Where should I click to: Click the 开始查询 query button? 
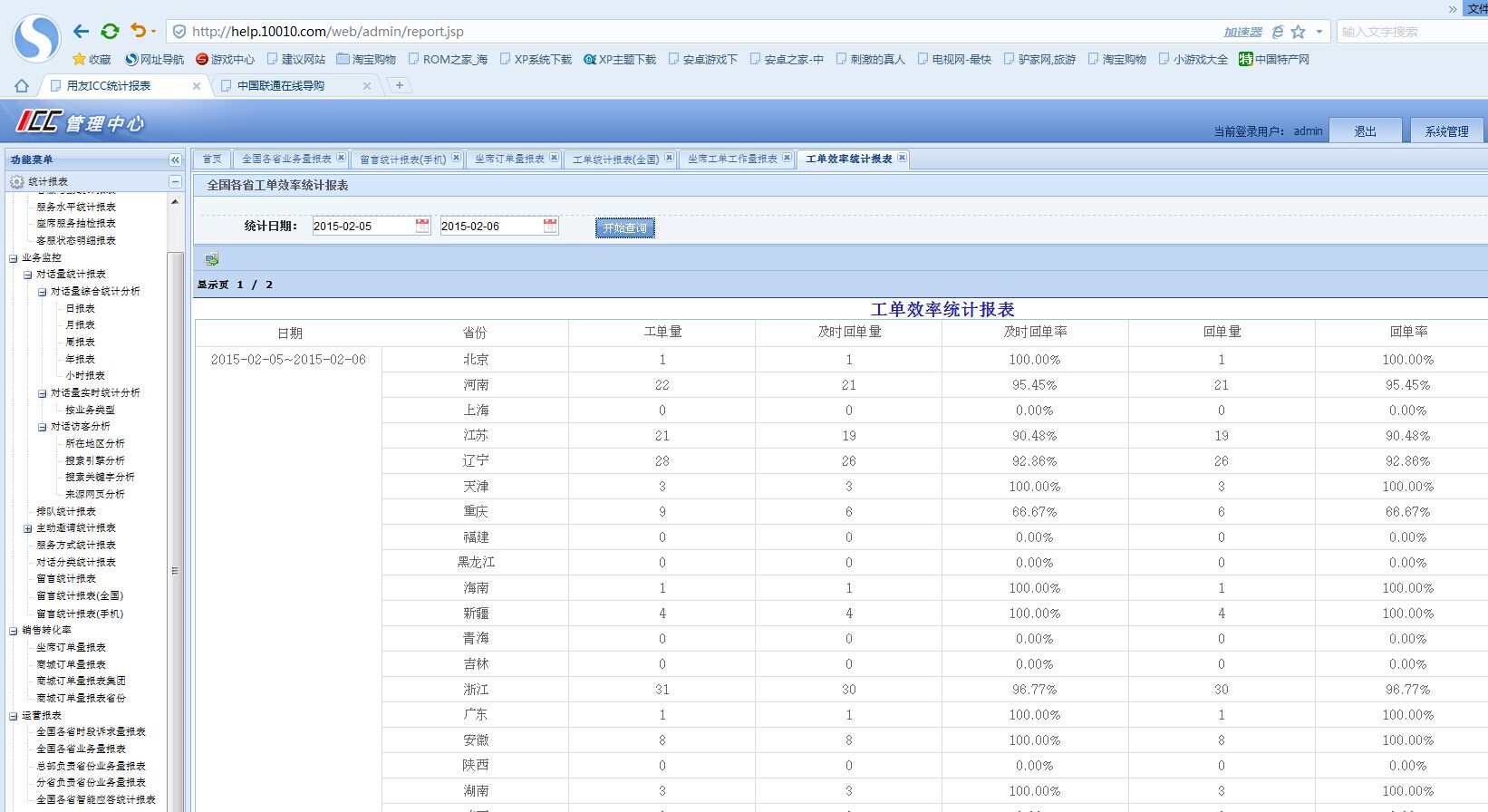coord(624,227)
